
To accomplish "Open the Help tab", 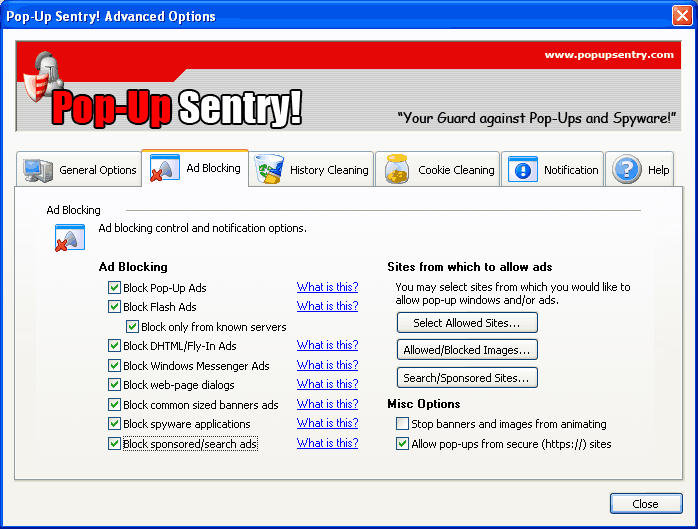I will (640, 170).
